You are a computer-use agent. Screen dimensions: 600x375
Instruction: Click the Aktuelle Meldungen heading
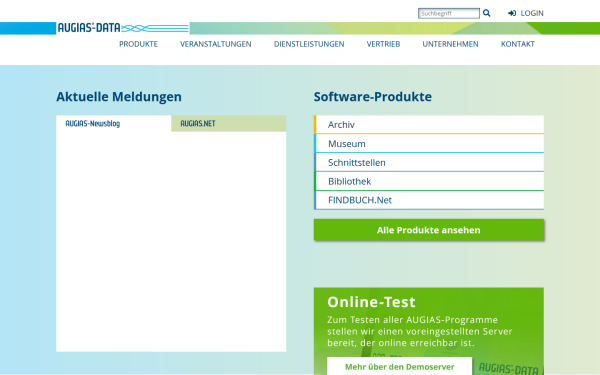[119, 97]
